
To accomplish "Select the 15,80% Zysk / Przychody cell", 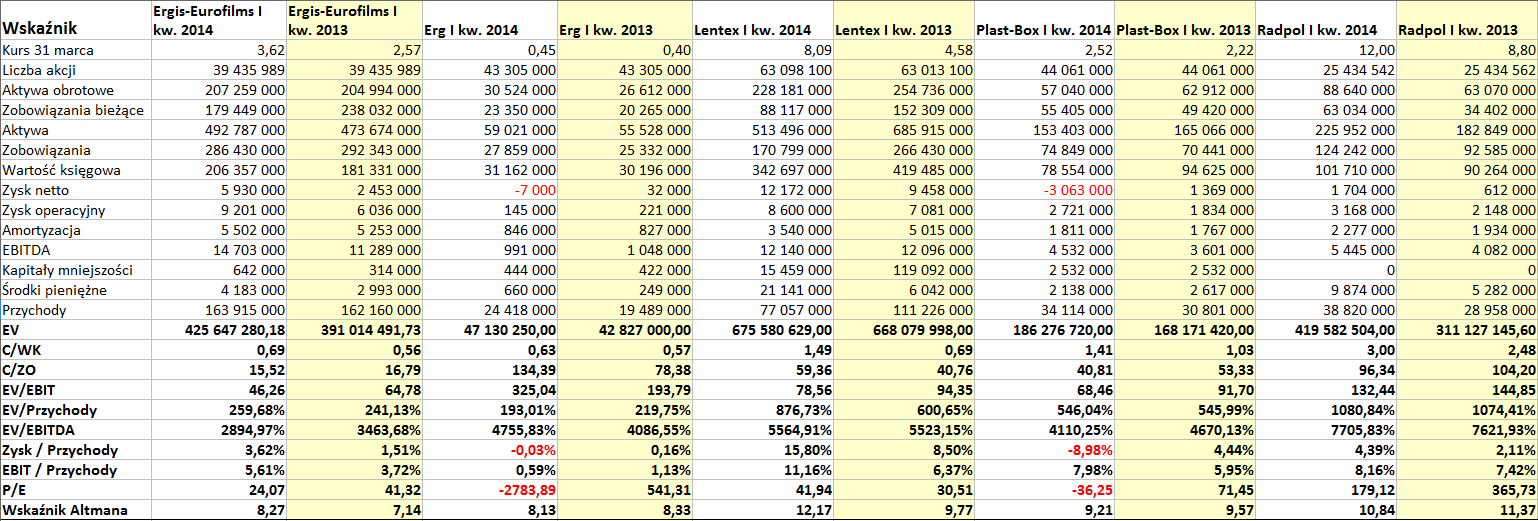I will (761, 450).
